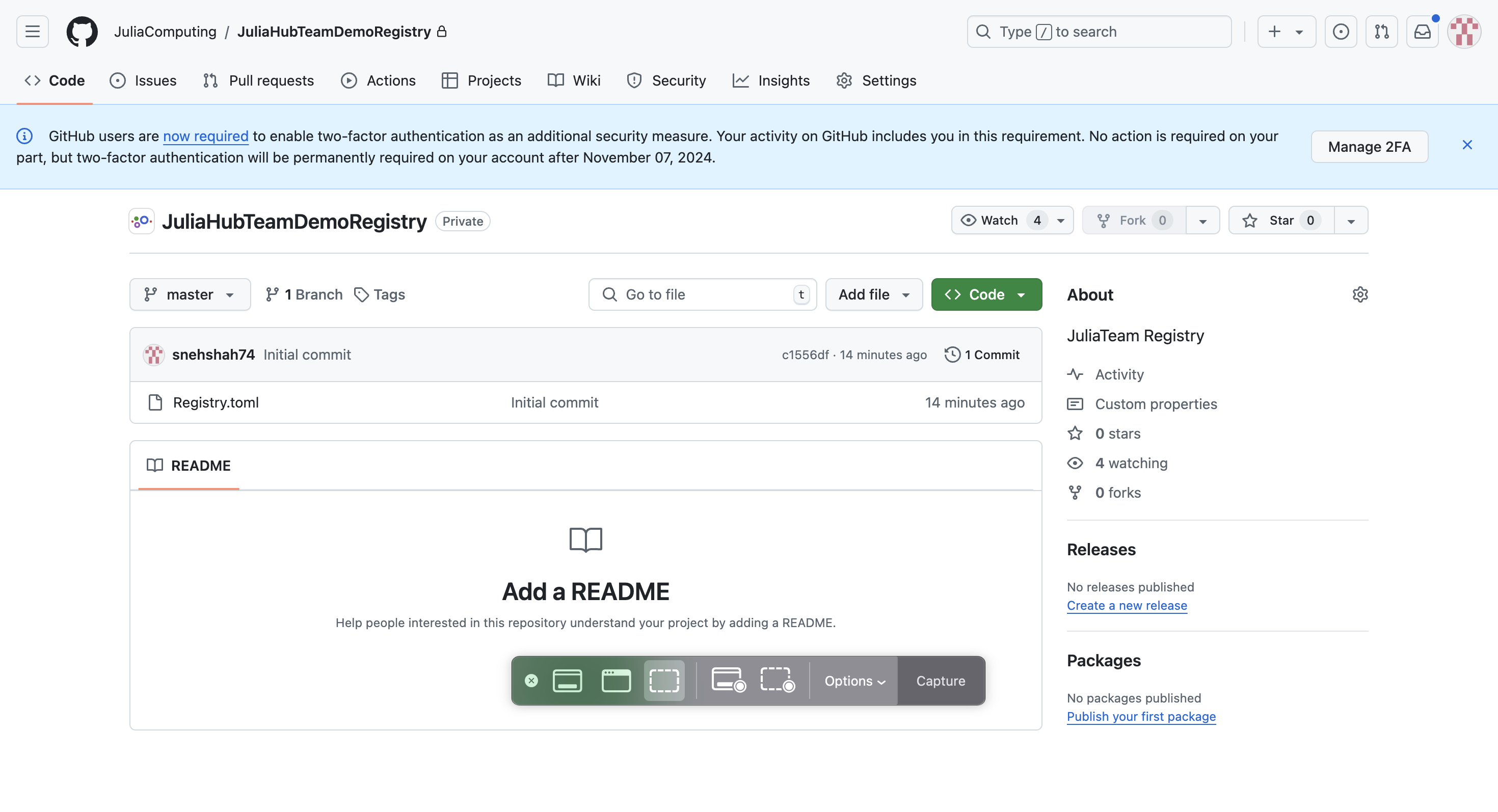
Task: Open the Registry.toml file
Action: 216,402
